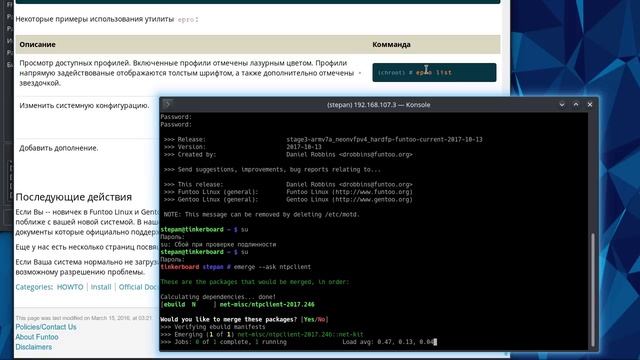Click the Konsole title bar text
Image resolution: width=640 pixels, height=360 pixels.
click(x=378, y=105)
